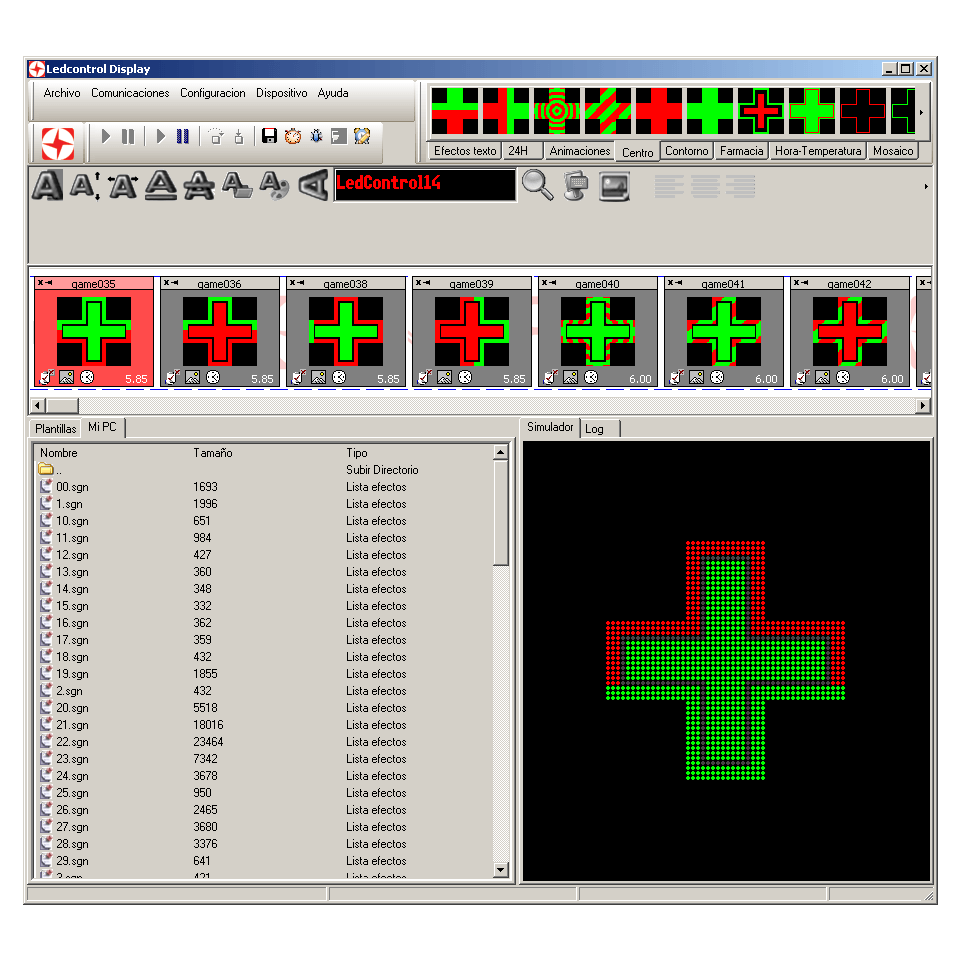Click the strikethrough text style icon
960x960 pixels.
click(x=199, y=185)
